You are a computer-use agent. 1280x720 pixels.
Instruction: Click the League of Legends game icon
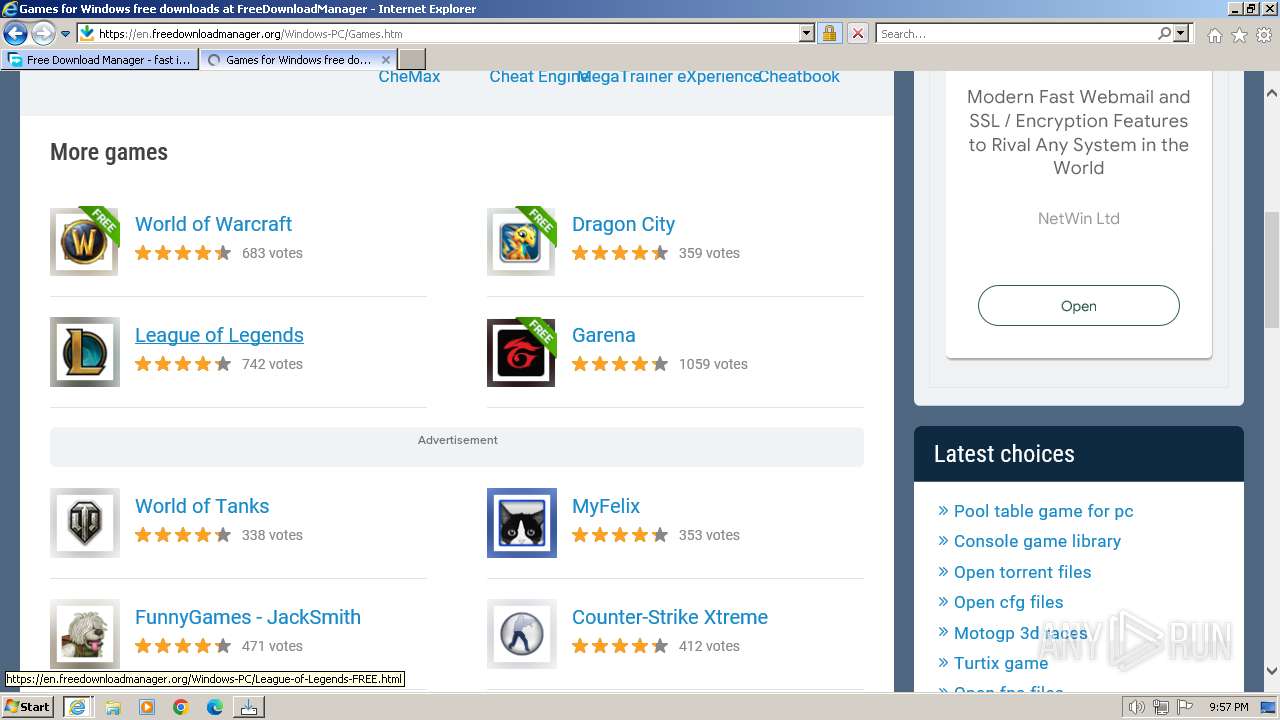pos(85,352)
